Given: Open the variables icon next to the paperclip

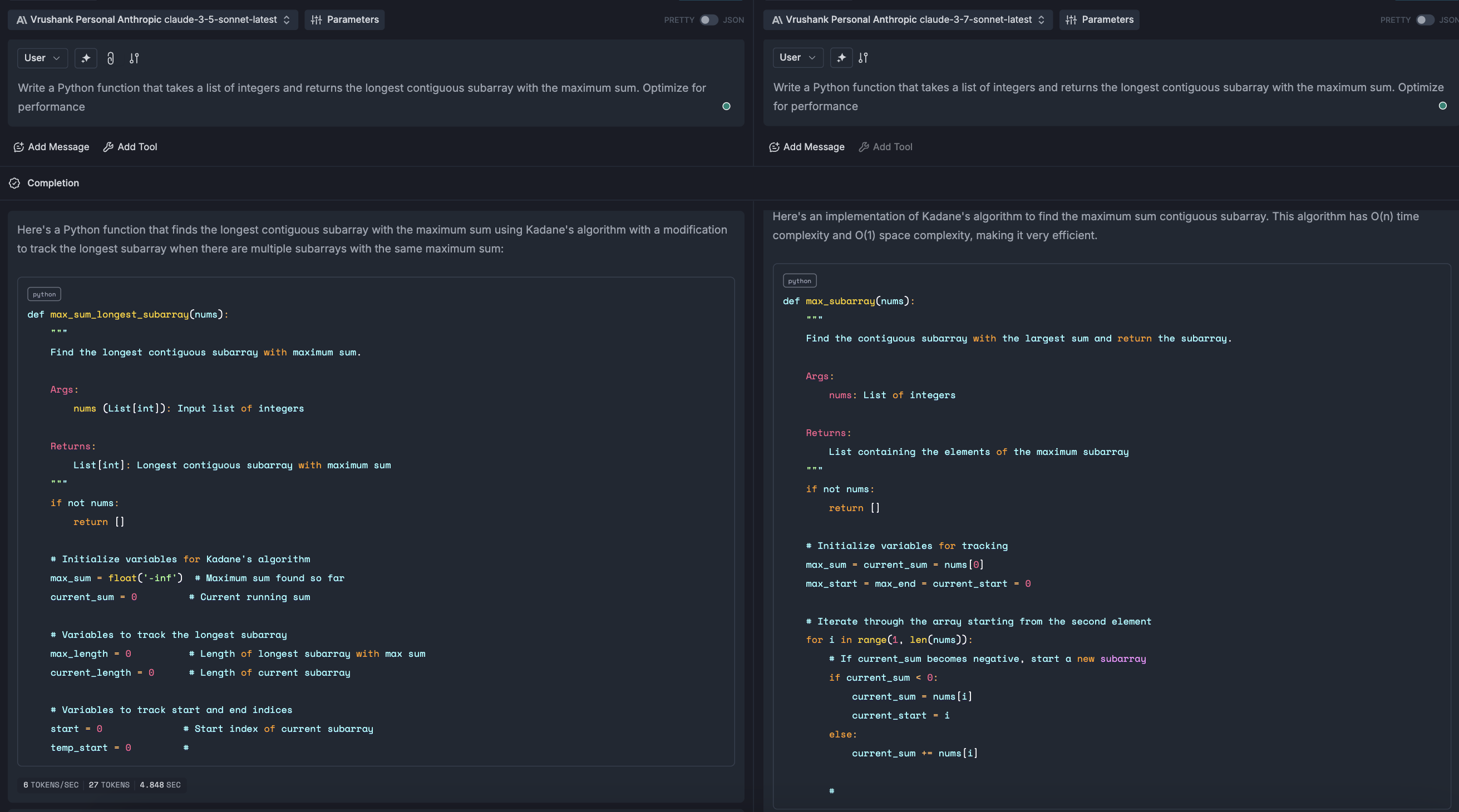Looking at the screenshot, I should click(134, 58).
